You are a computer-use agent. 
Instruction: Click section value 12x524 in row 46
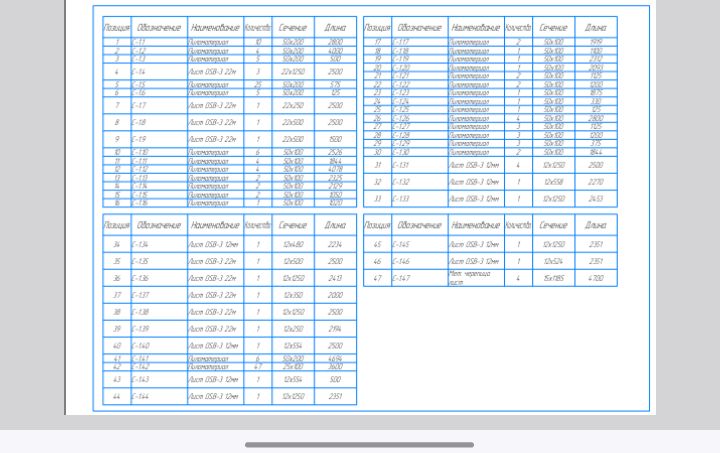[553, 261]
